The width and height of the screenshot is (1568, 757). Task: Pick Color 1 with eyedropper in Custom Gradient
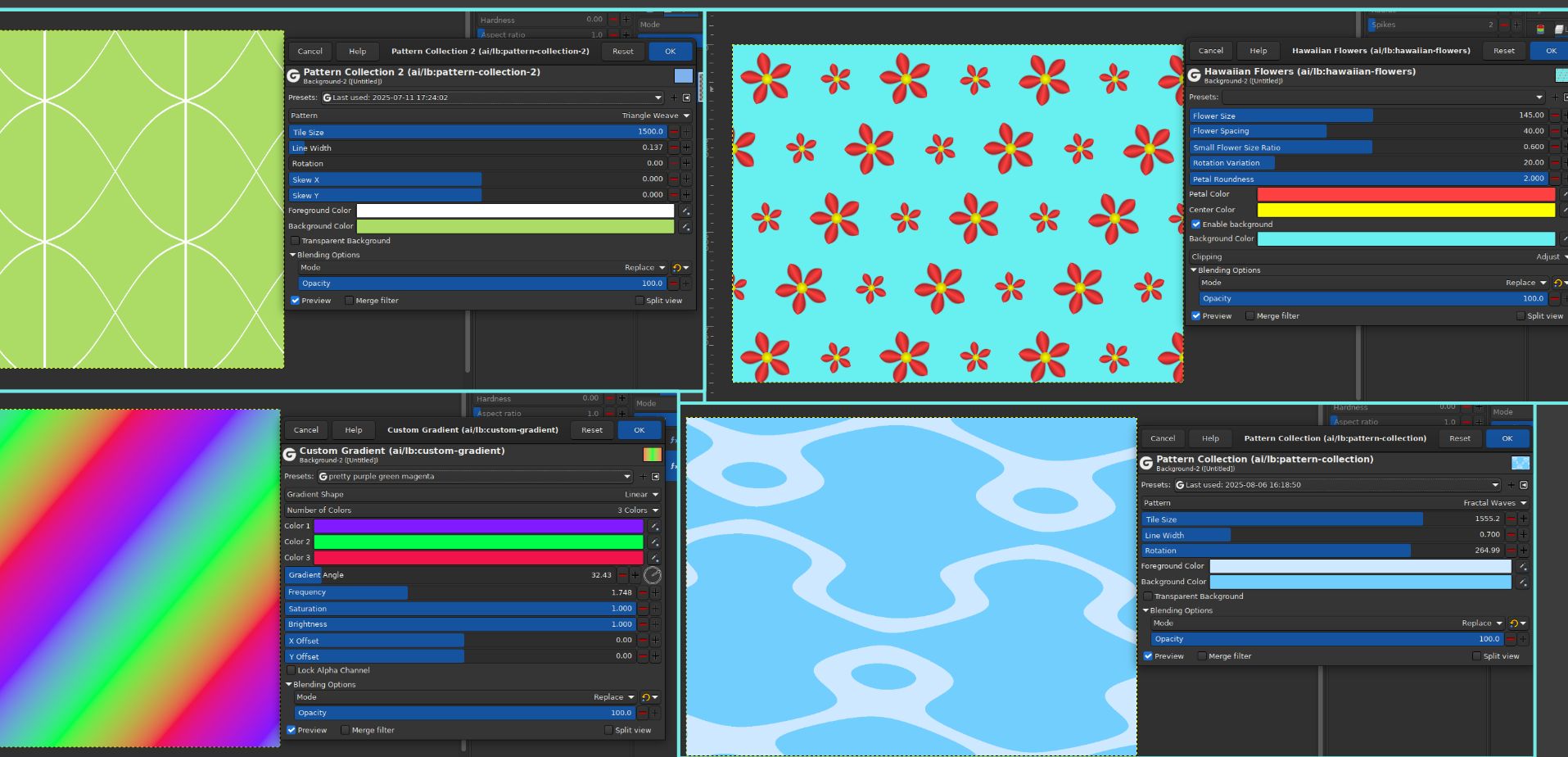[x=654, y=526]
